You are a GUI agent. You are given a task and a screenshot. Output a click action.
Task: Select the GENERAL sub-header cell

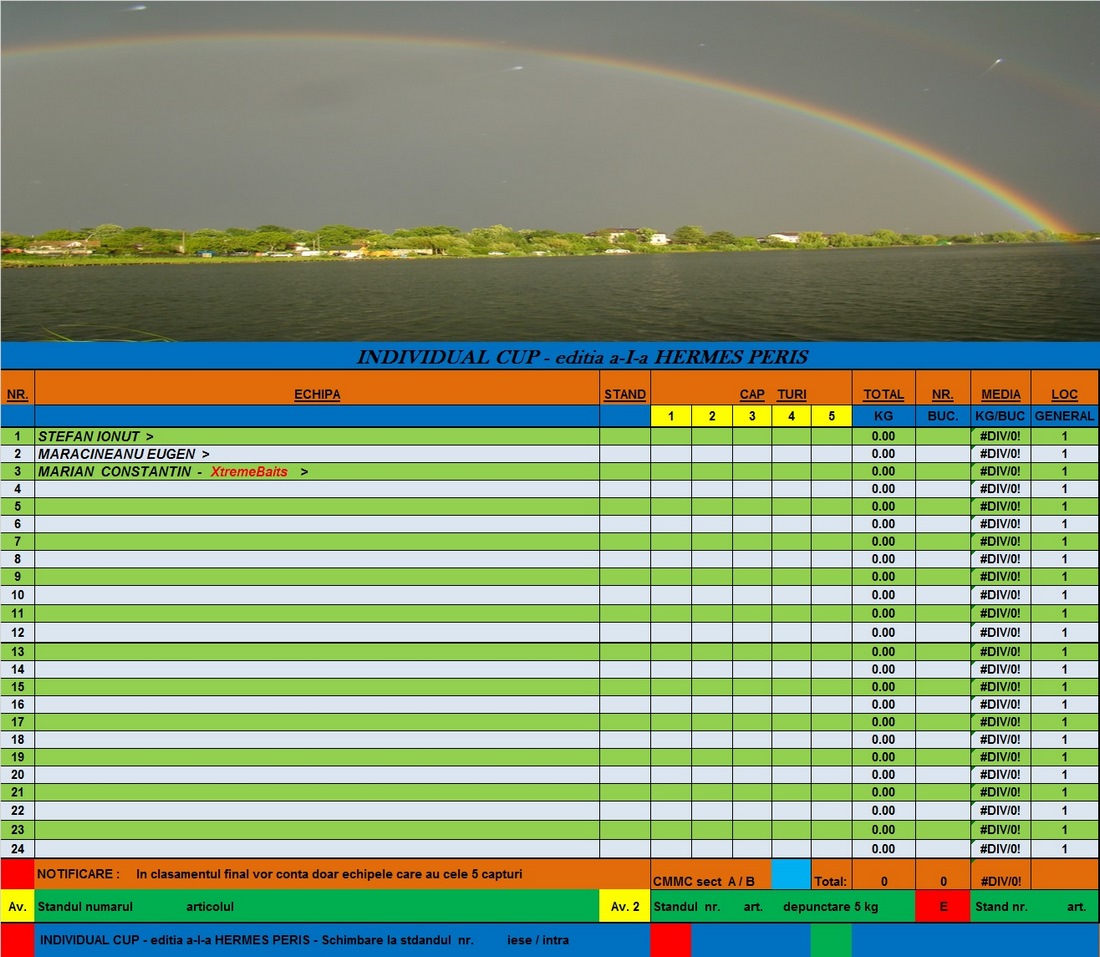coord(1064,416)
